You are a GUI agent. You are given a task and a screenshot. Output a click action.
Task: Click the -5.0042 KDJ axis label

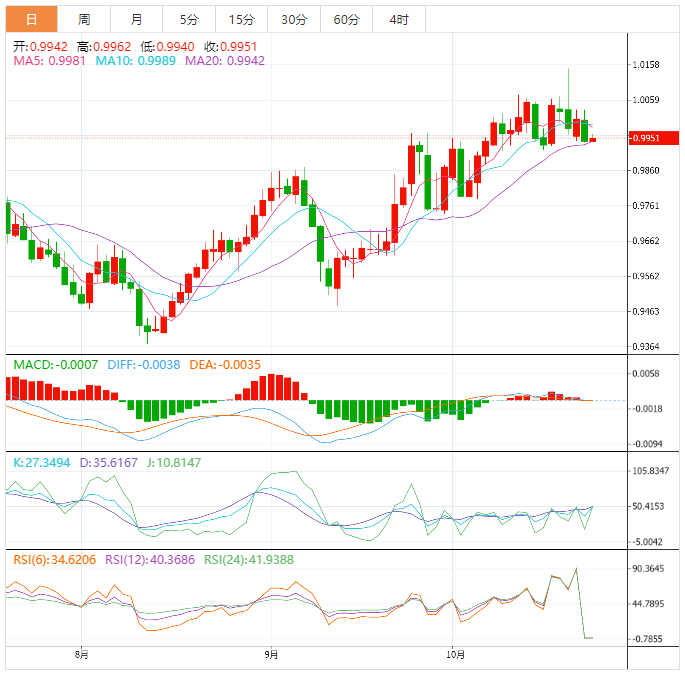click(647, 542)
